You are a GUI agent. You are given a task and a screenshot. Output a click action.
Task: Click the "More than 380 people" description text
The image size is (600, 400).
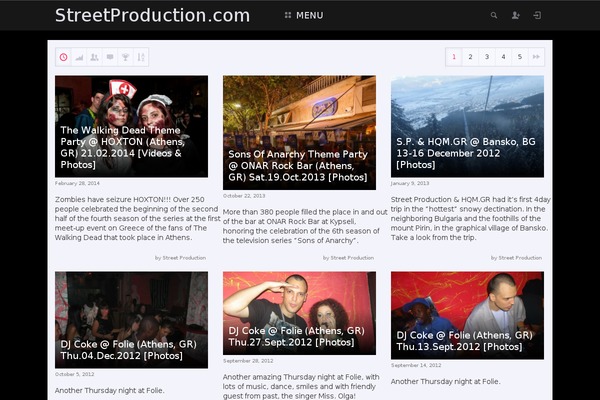click(x=305, y=226)
